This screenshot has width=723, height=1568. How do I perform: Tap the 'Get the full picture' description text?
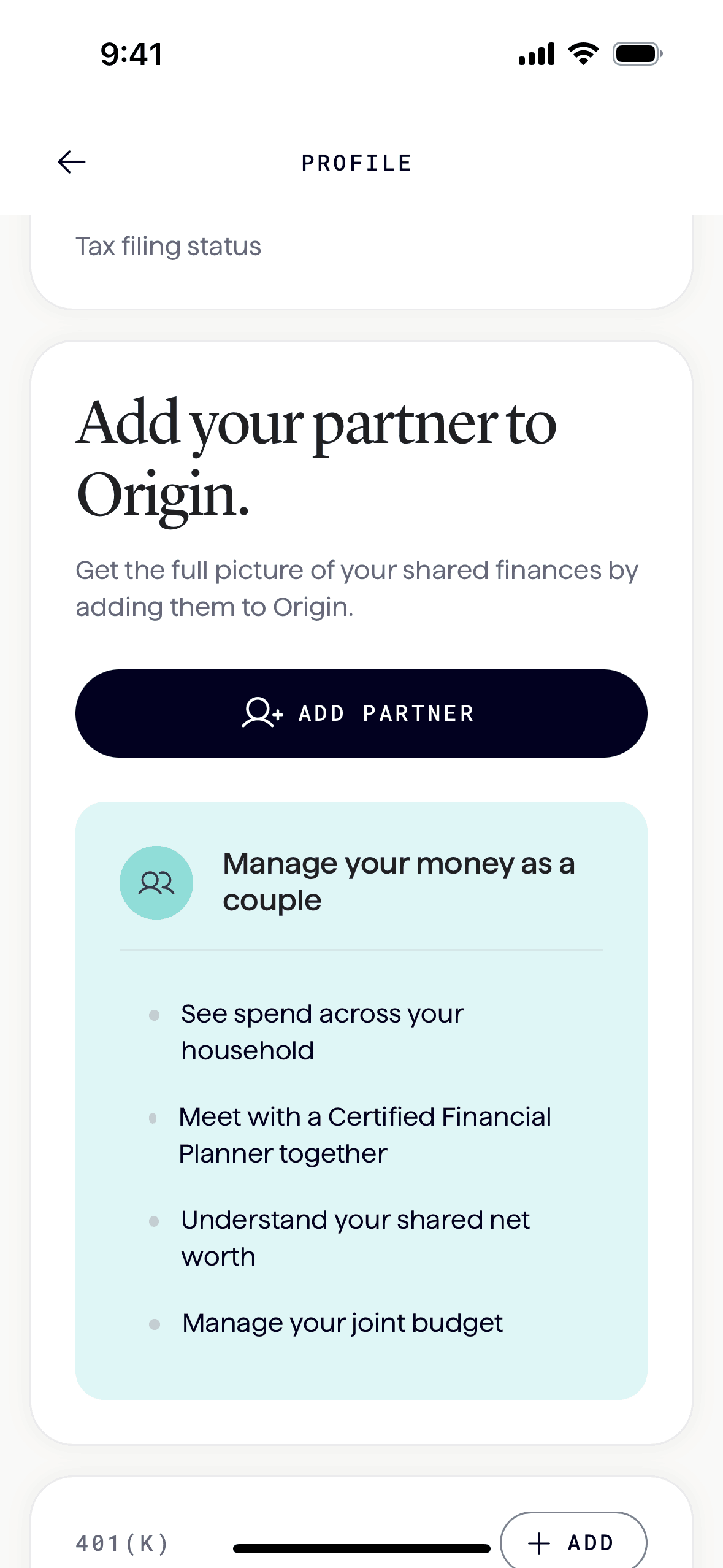(357, 588)
